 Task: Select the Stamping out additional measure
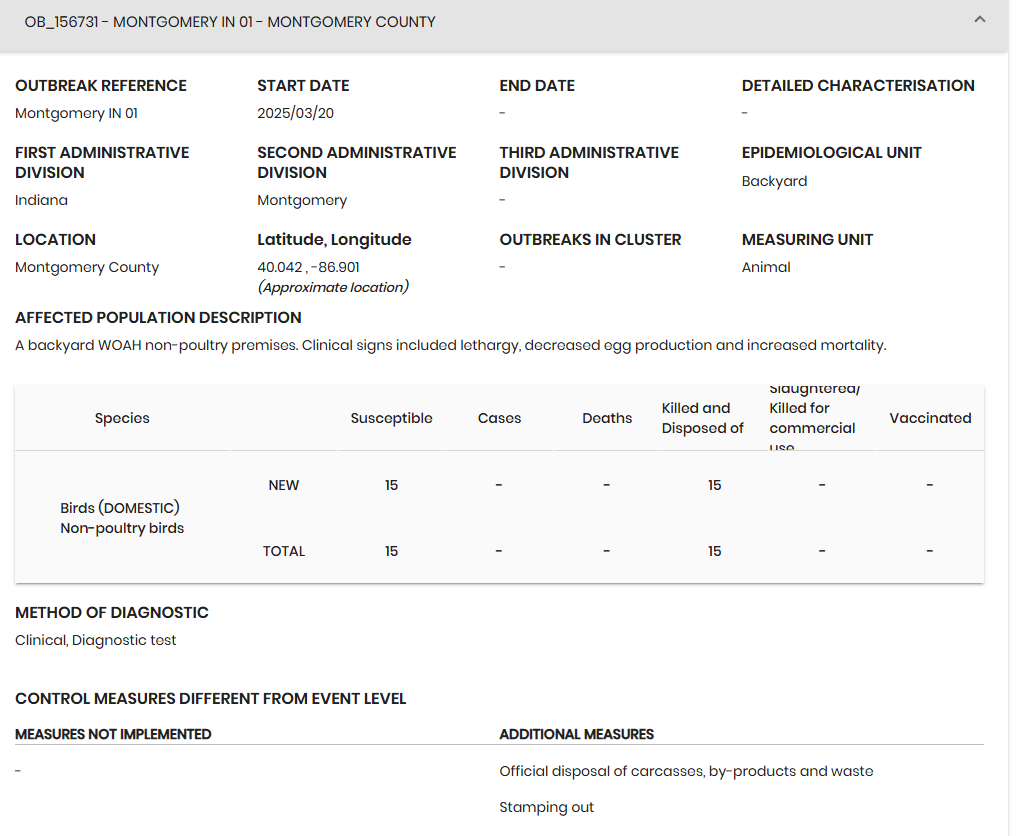coord(546,807)
